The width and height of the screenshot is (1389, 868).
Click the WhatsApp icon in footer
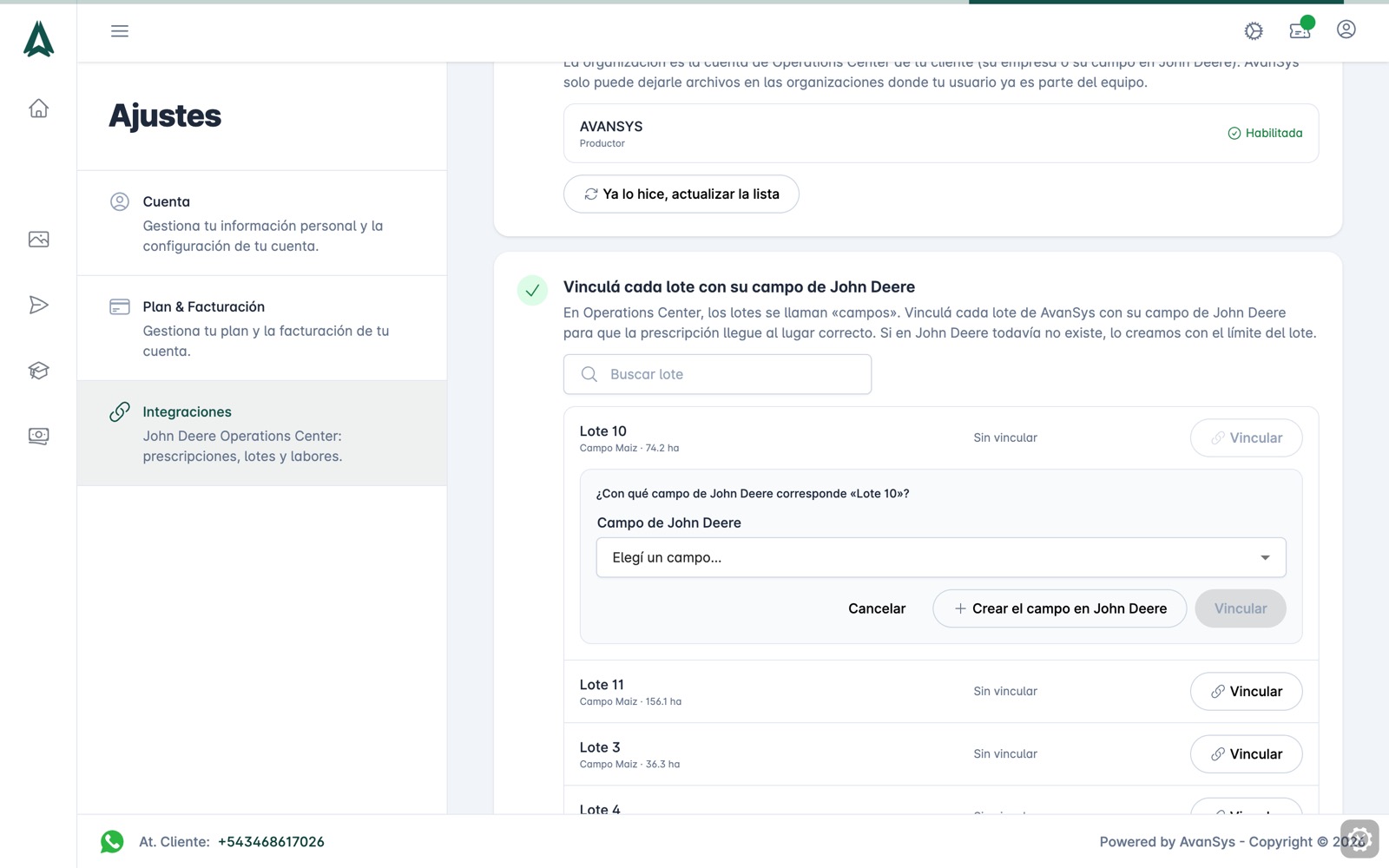pos(112,842)
